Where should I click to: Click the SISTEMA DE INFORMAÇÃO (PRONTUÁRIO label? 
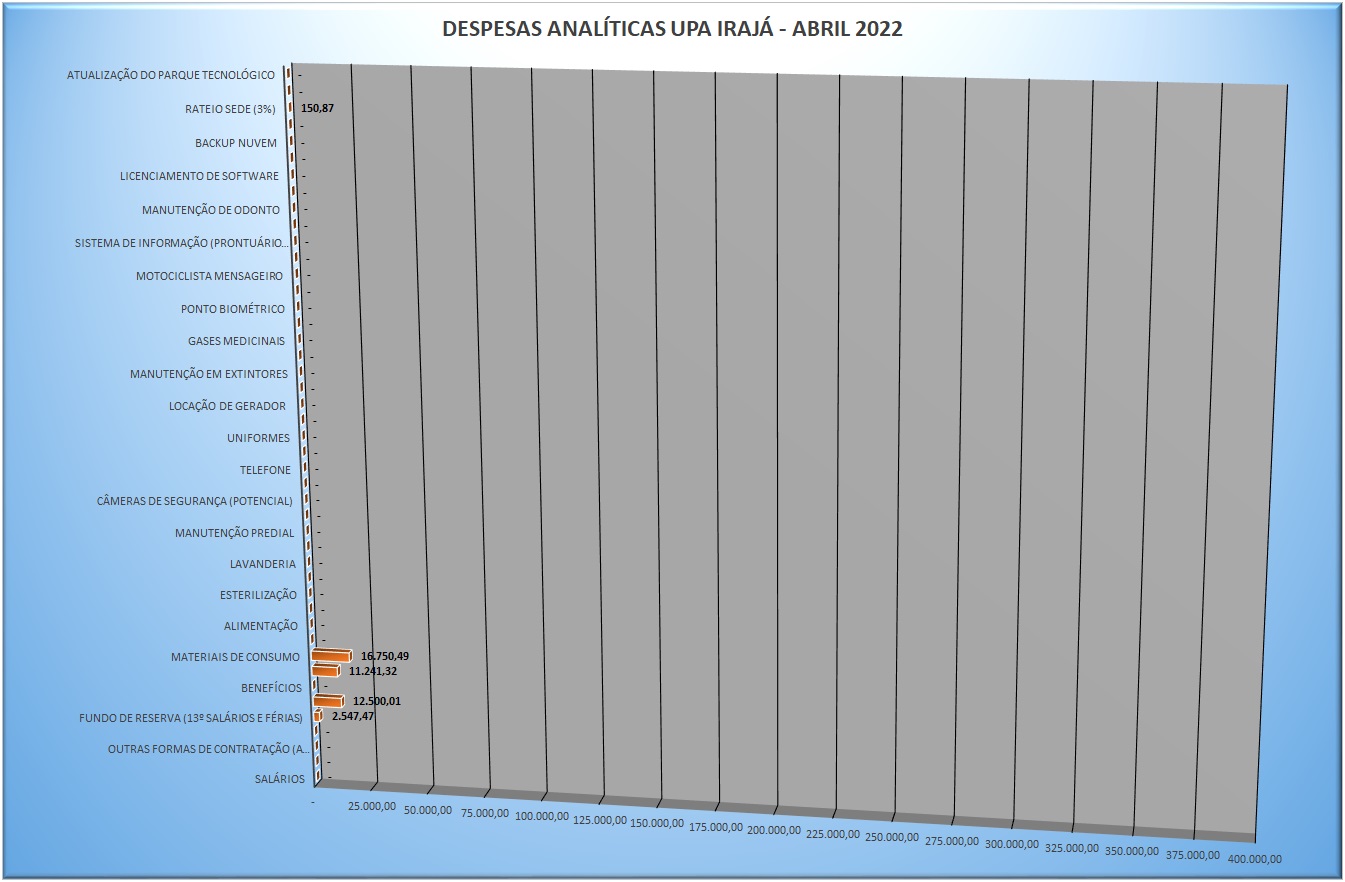pyautogui.click(x=183, y=243)
